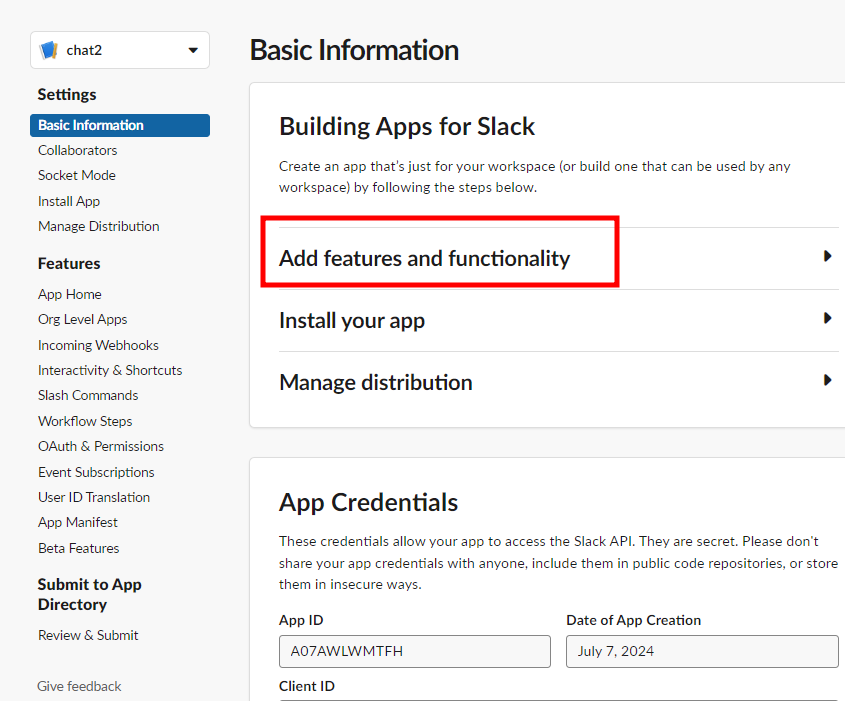This screenshot has width=845, height=701.
Task: Click the Date of App Creation field
Action: (702, 651)
